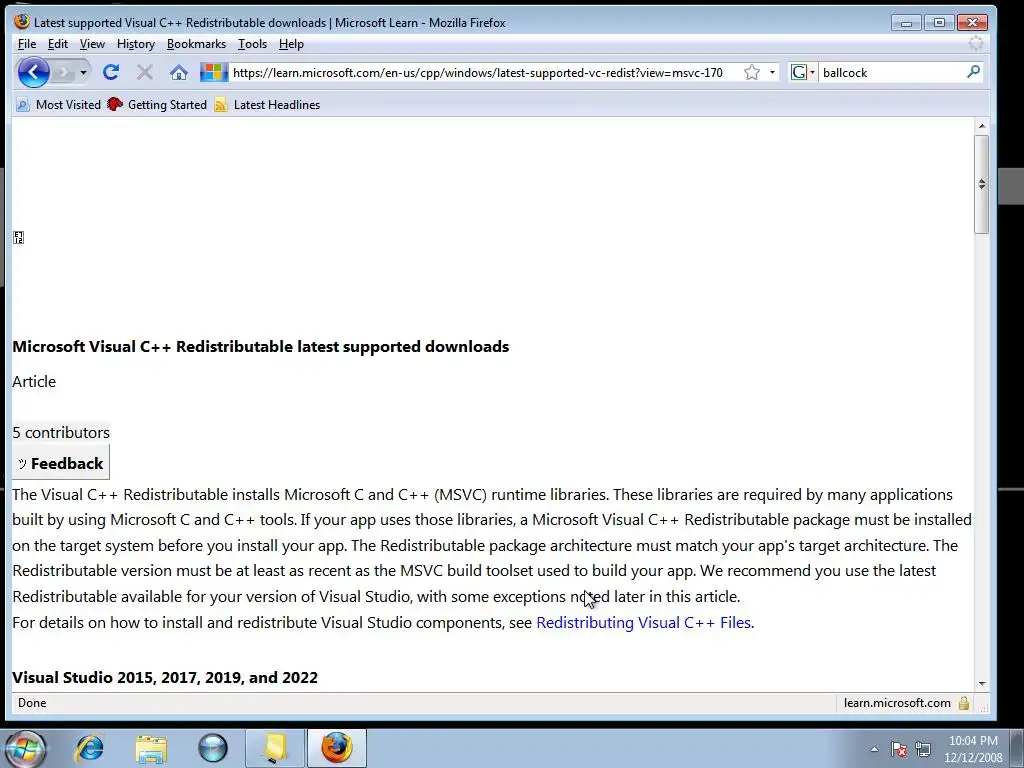Go to the Home page icon

[x=178, y=72]
